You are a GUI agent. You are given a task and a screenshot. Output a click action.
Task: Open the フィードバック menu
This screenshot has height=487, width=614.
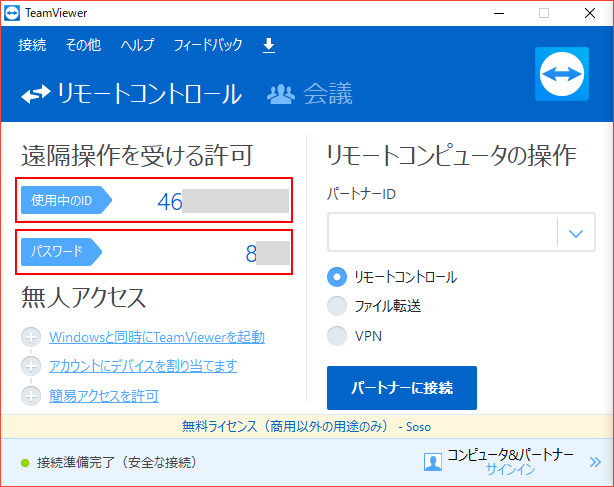click(208, 45)
